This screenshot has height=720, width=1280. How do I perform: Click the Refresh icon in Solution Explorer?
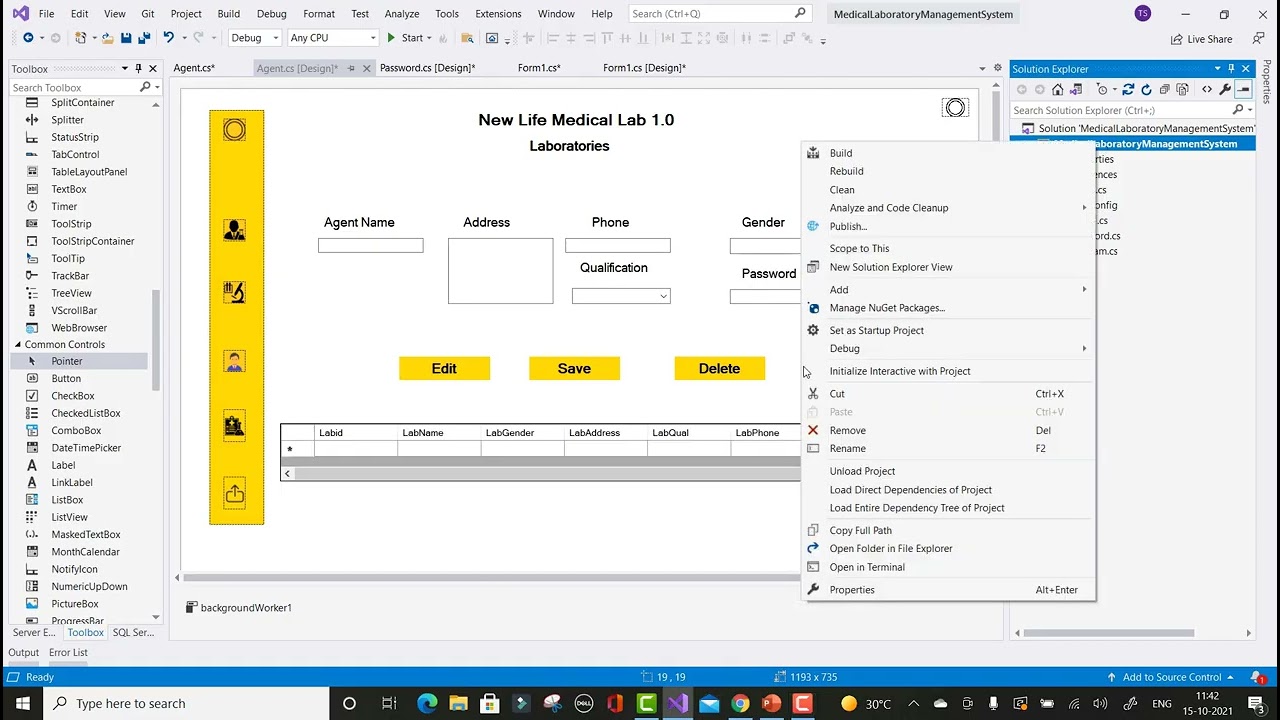[x=1146, y=90]
